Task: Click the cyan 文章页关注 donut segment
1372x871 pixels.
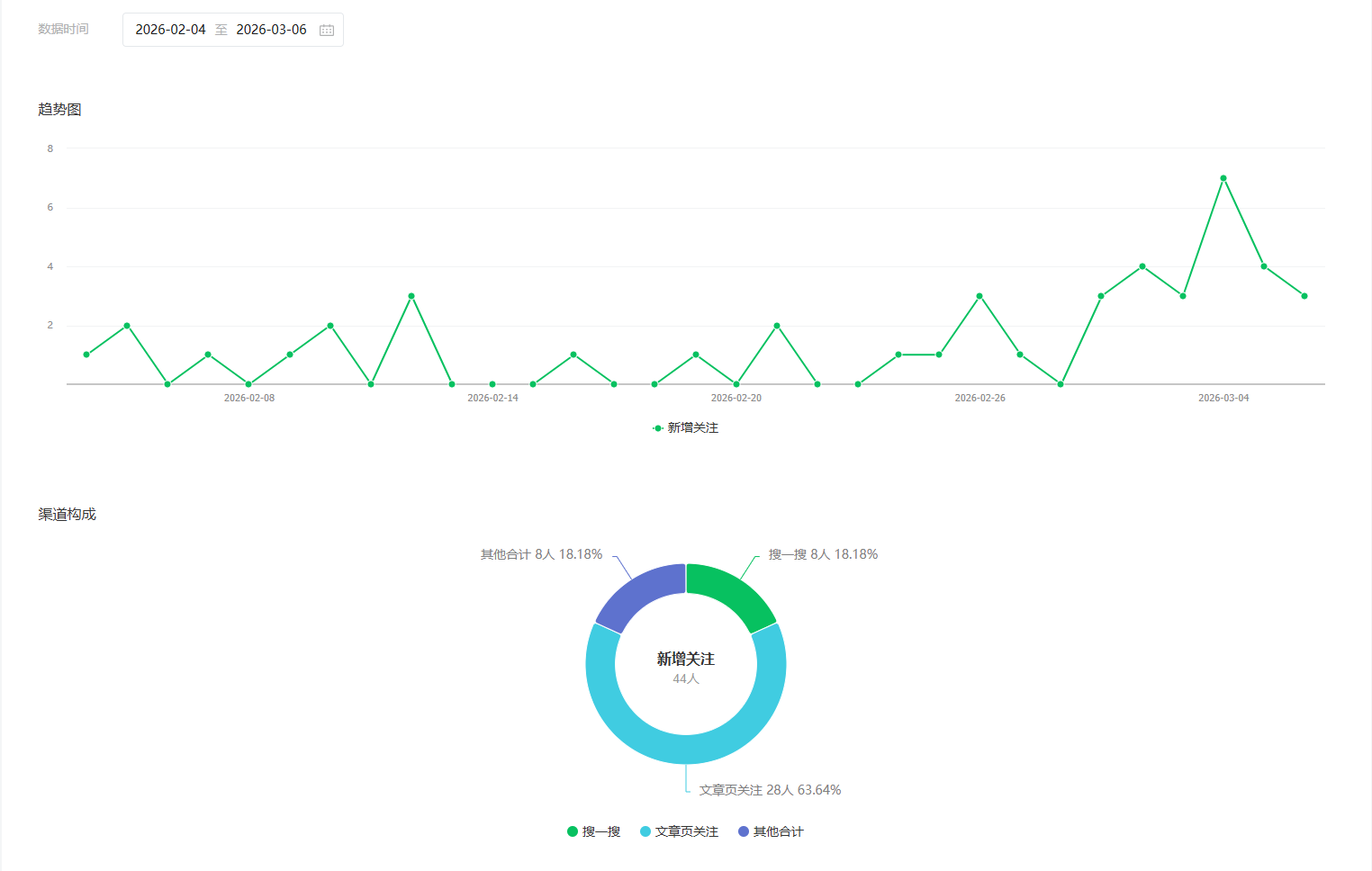Action: pyautogui.click(x=686, y=749)
